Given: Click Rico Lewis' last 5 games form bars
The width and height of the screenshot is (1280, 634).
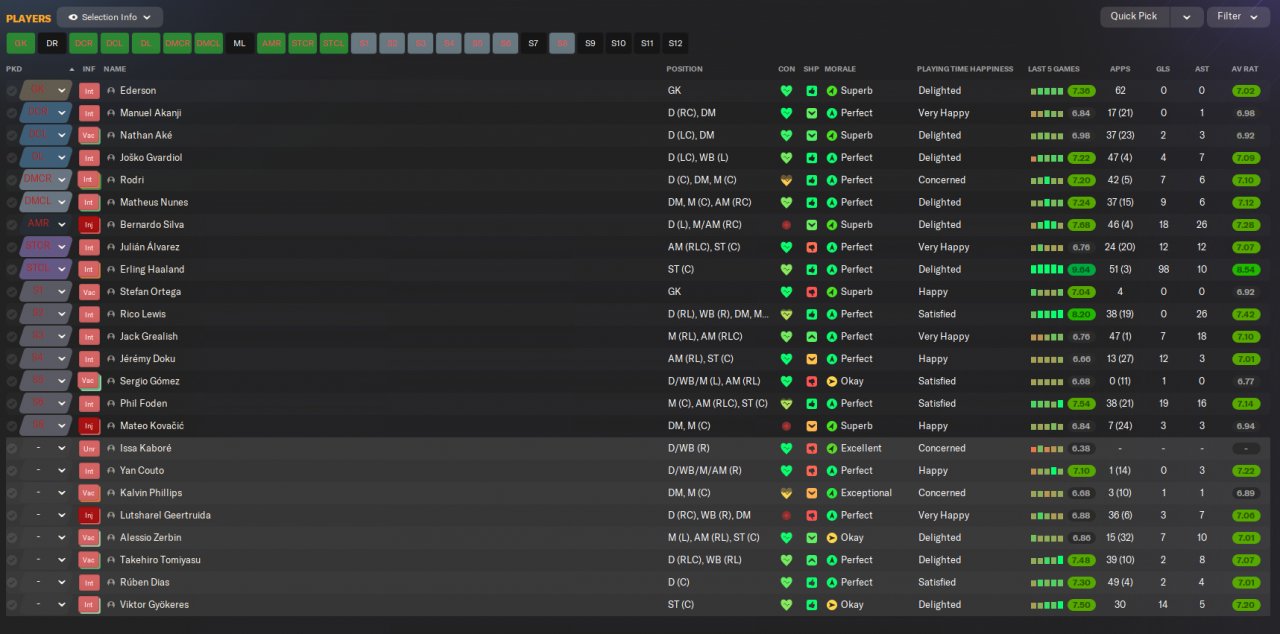Looking at the screenshot, I should click(1047, 314).
